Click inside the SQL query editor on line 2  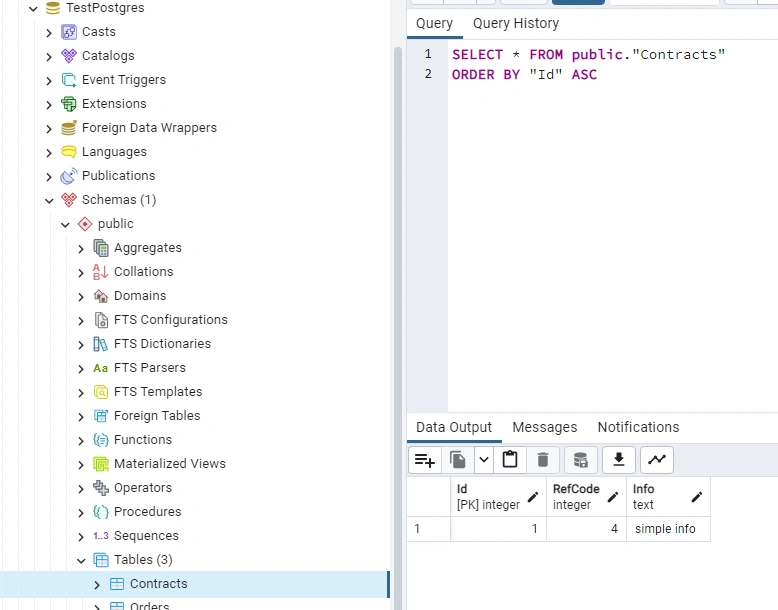coord(524,74)
